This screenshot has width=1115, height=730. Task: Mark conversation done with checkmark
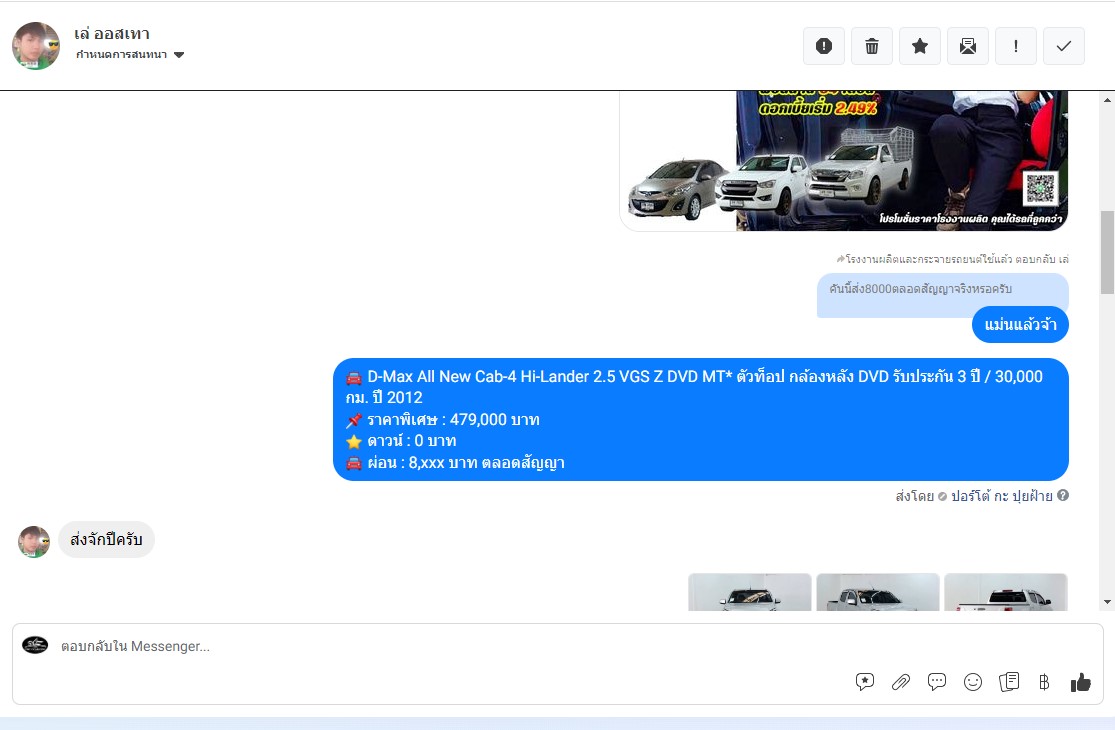[x=1064, y=46]
